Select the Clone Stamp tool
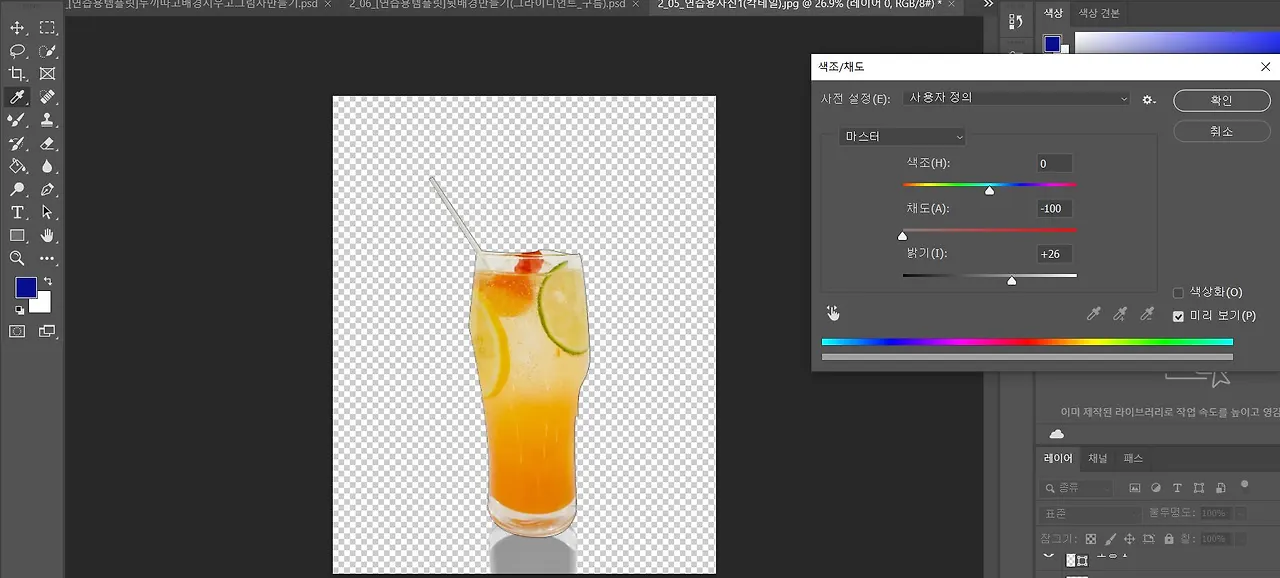The width and height of the screenshot is (1280, 578). (x=47, y=120)
